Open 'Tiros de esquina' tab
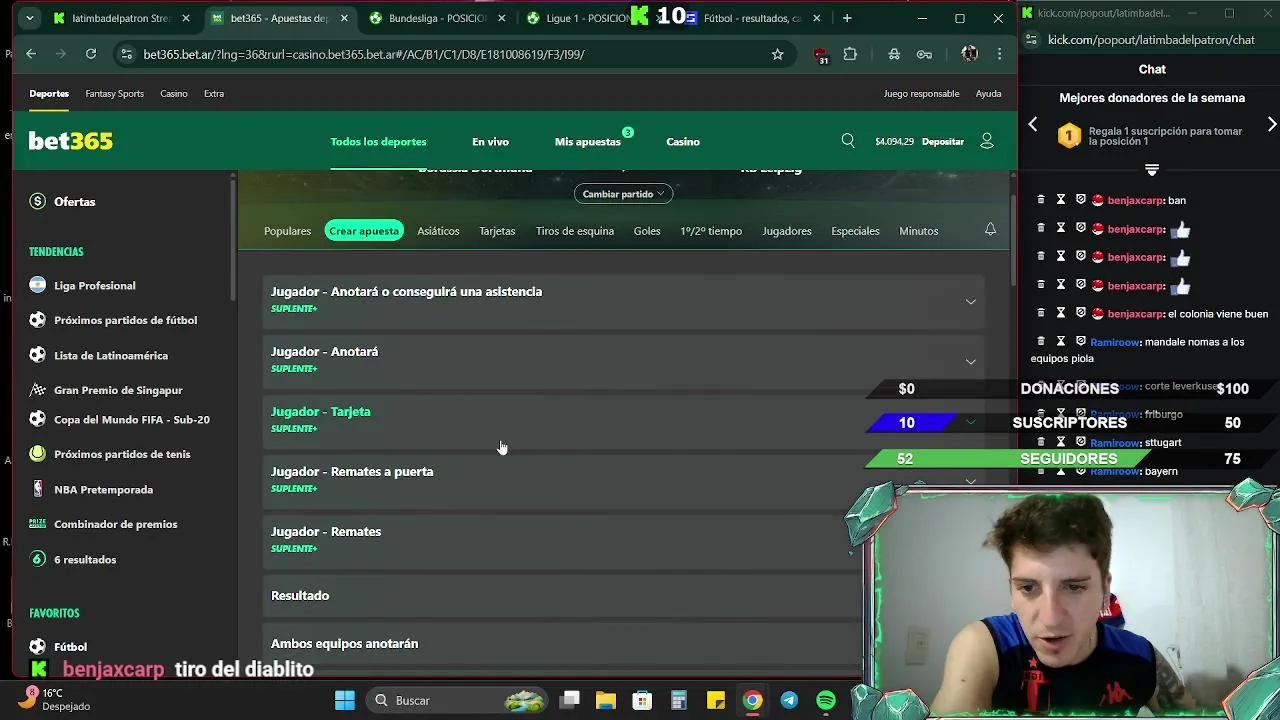 click(575, 231)
